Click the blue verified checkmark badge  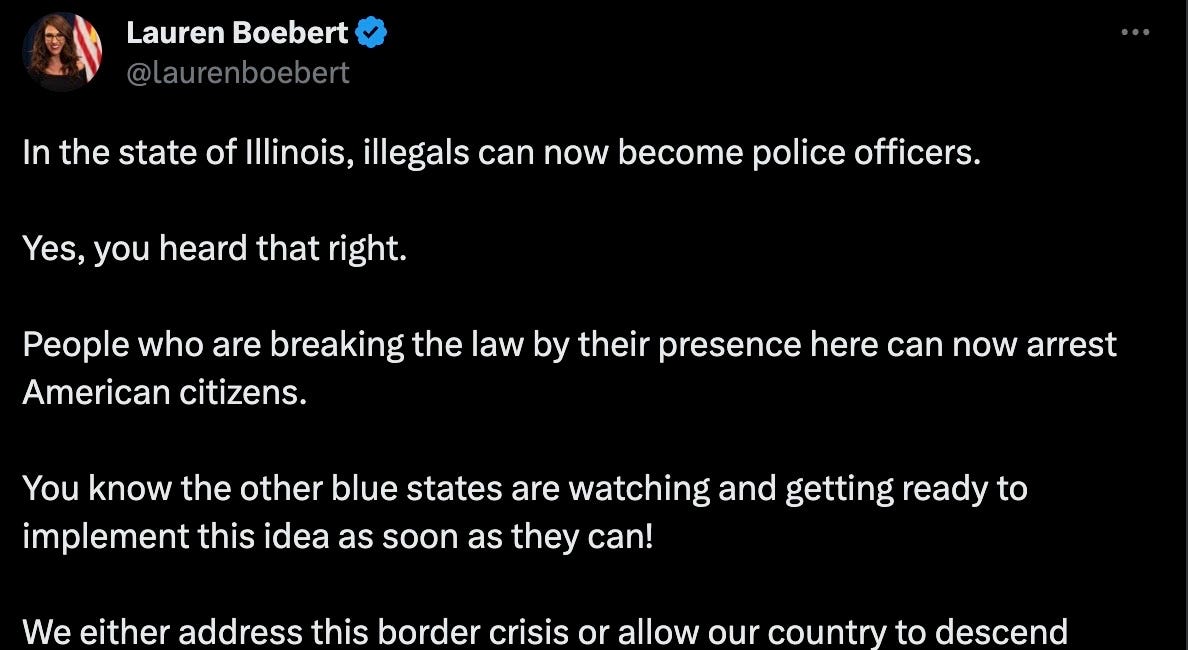(372, 30)
